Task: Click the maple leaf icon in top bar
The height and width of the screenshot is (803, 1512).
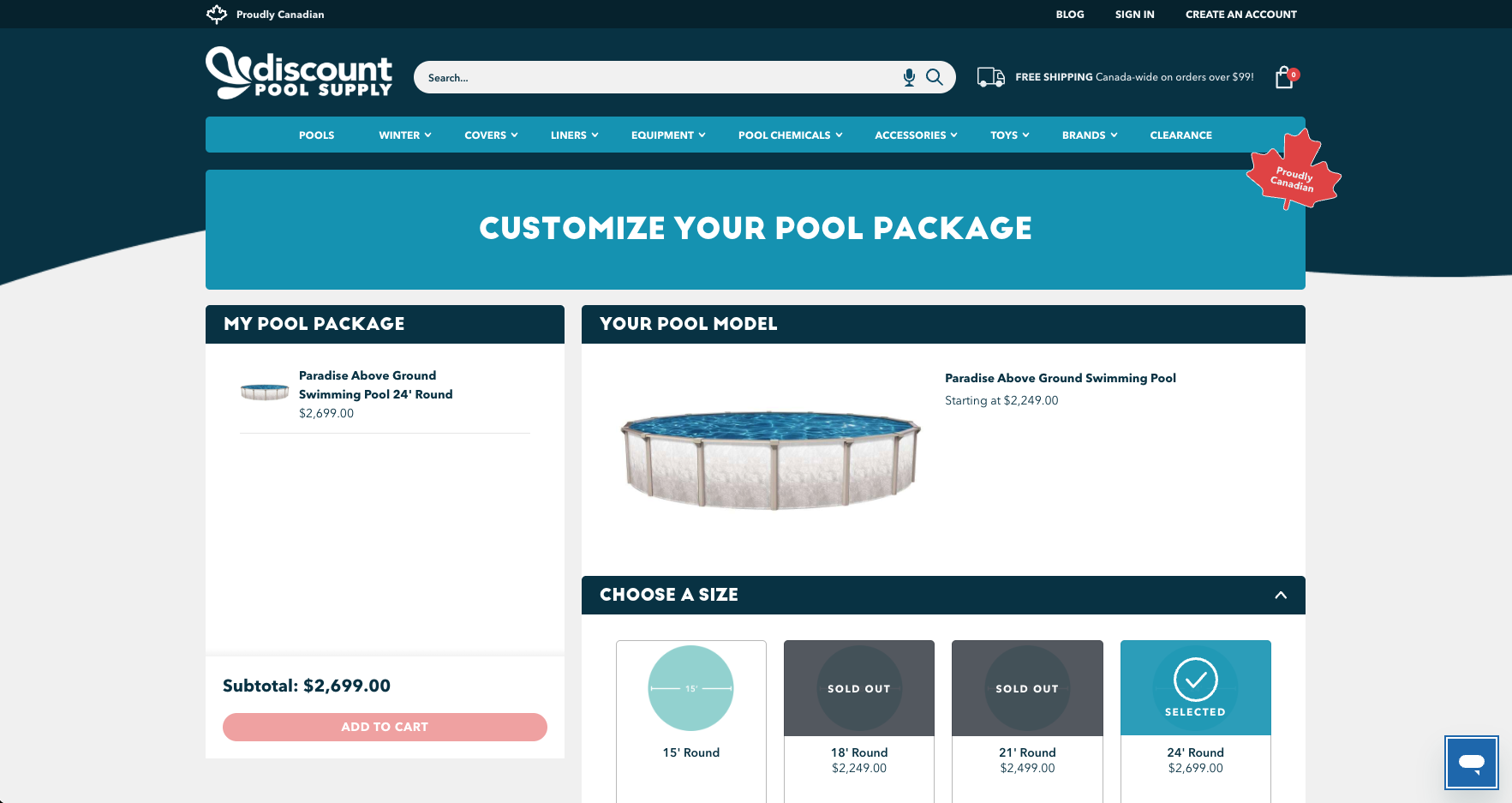Action: pos(217,14)
